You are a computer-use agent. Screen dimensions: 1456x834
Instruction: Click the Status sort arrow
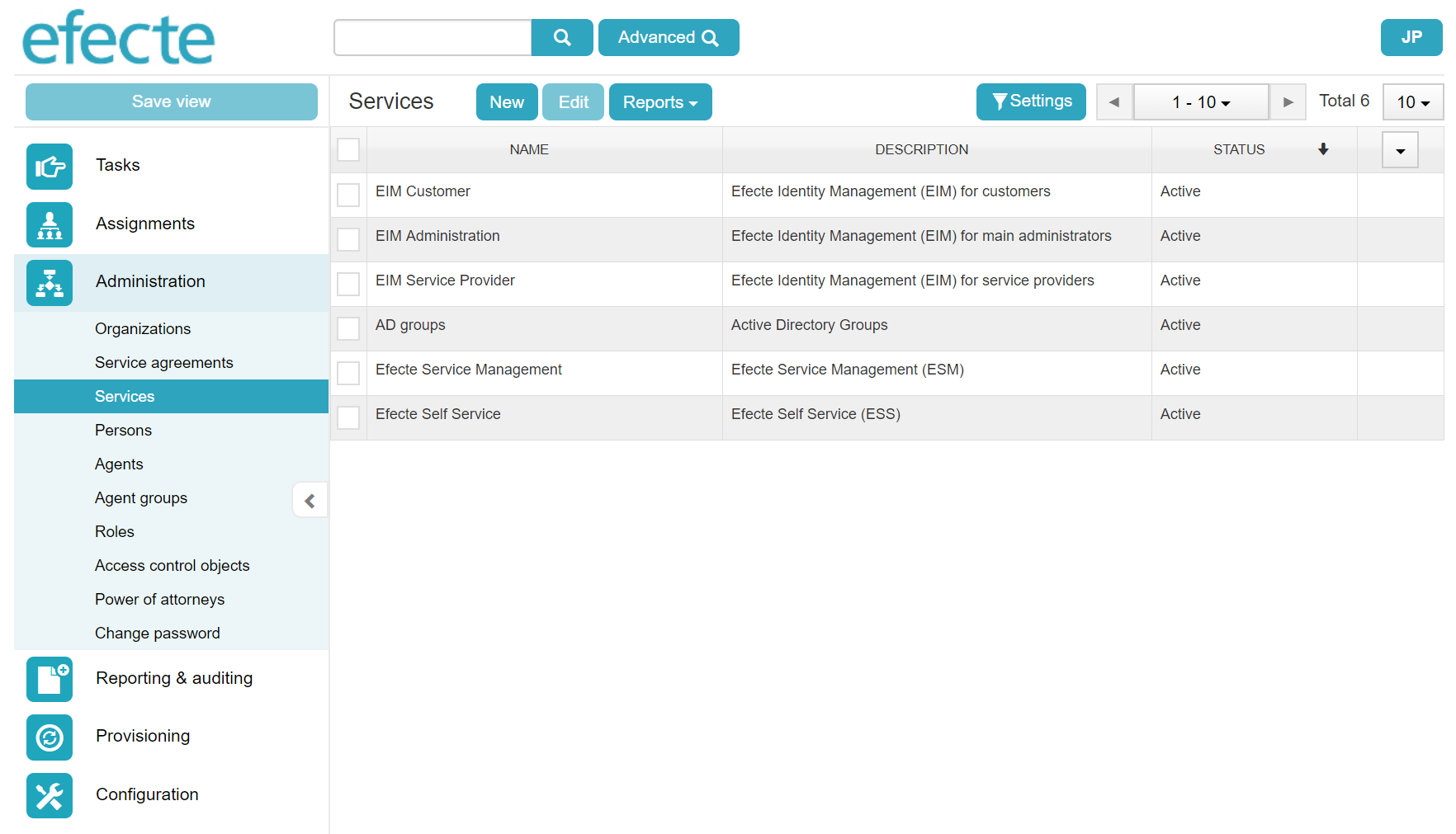point(1323,149)
